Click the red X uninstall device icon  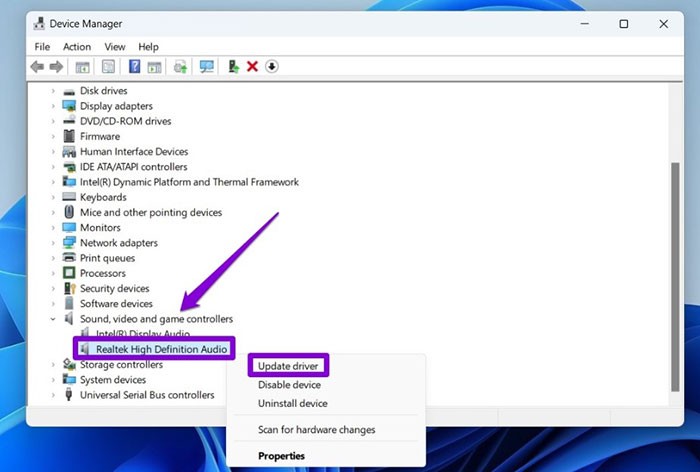(x=252, y=67)
